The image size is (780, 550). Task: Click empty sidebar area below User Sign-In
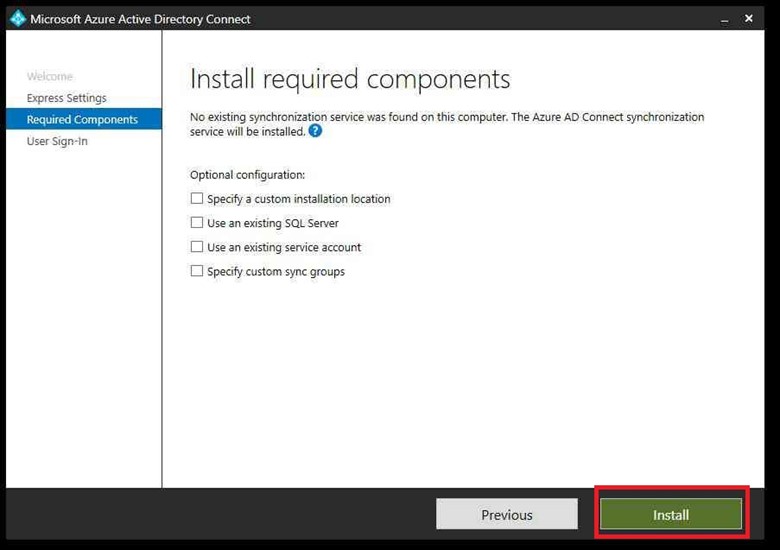click(x=82, y=320)
